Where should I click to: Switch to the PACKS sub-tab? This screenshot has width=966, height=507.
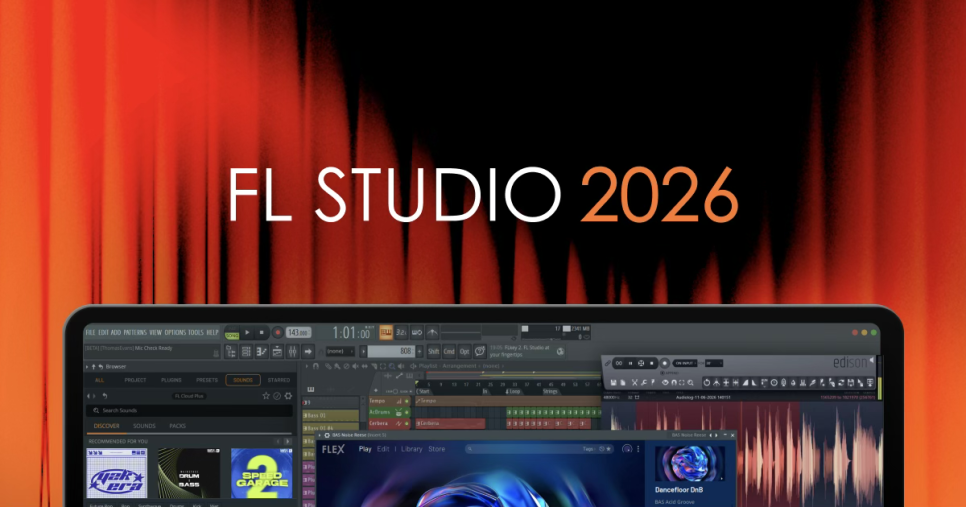click(x=177, y=426)
